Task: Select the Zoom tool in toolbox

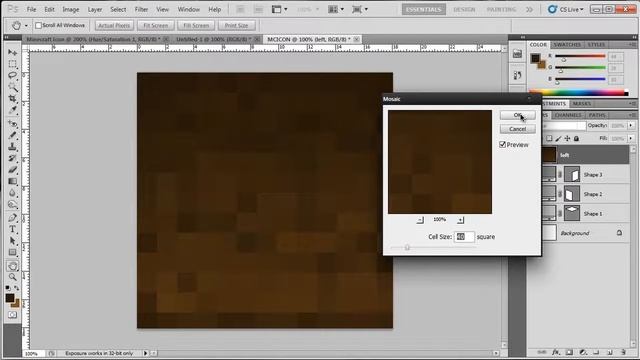Action: 13,277
